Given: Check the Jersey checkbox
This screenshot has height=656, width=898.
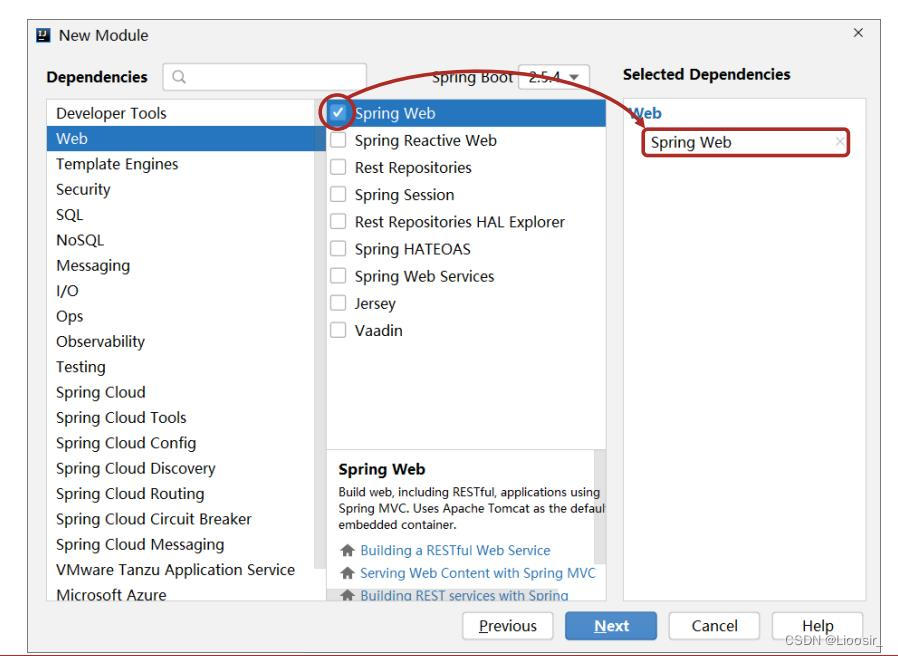Looking at the screenshot, I should click(338, 303).
